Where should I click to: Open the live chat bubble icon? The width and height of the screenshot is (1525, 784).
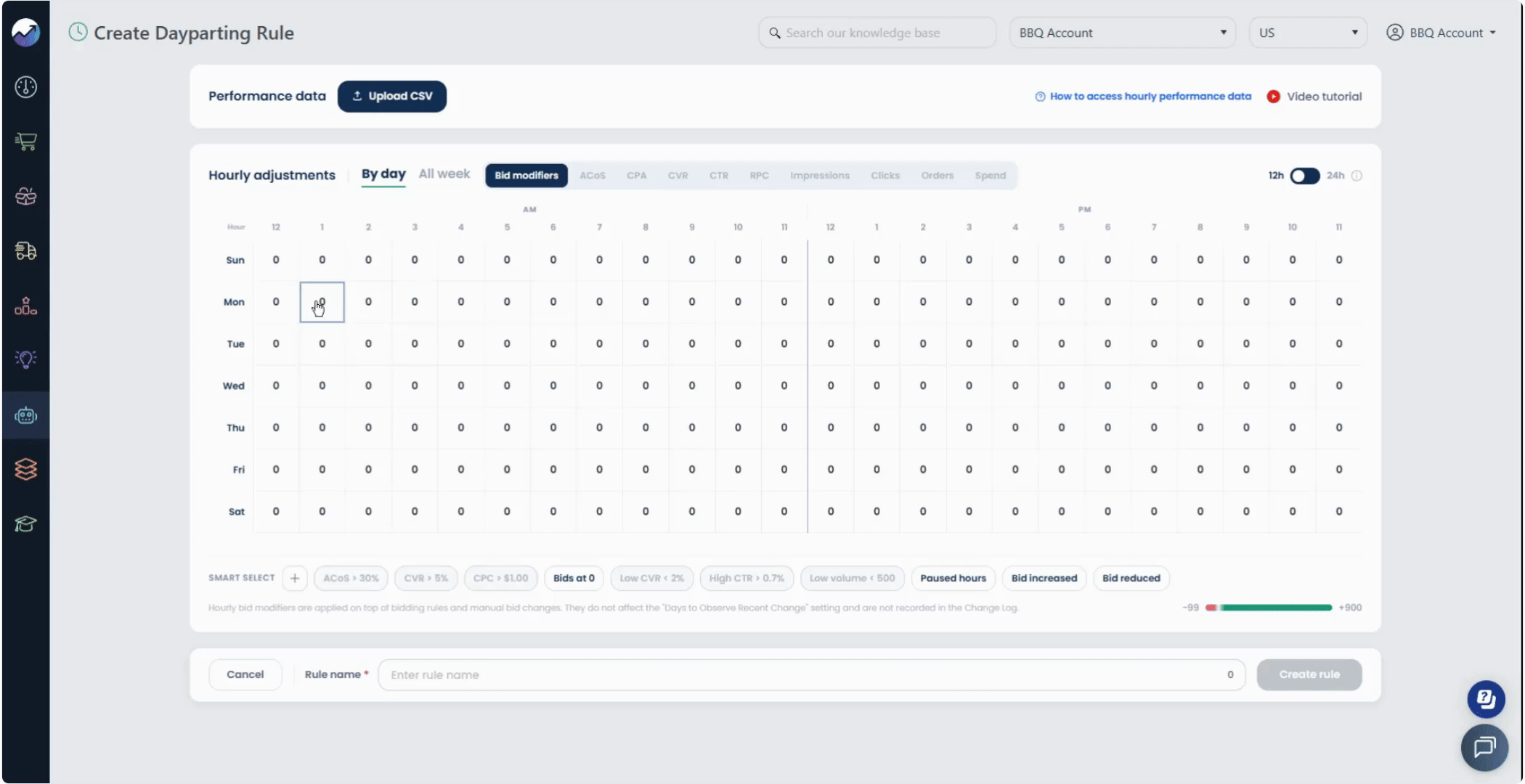tap(1484, 747)
